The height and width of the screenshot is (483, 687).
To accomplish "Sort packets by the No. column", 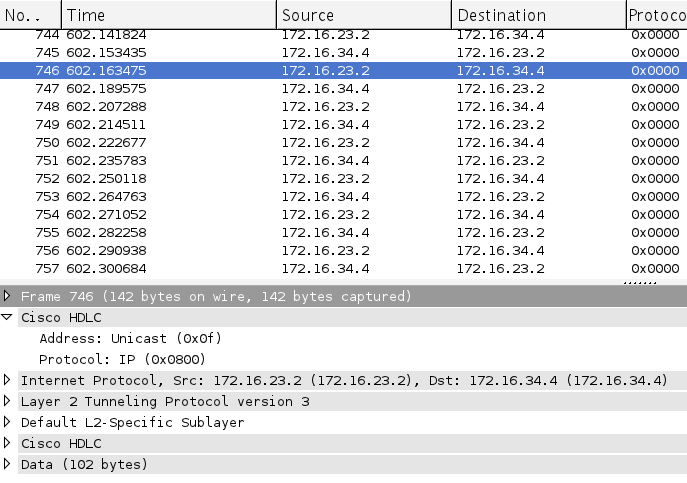I will [30, 15].
